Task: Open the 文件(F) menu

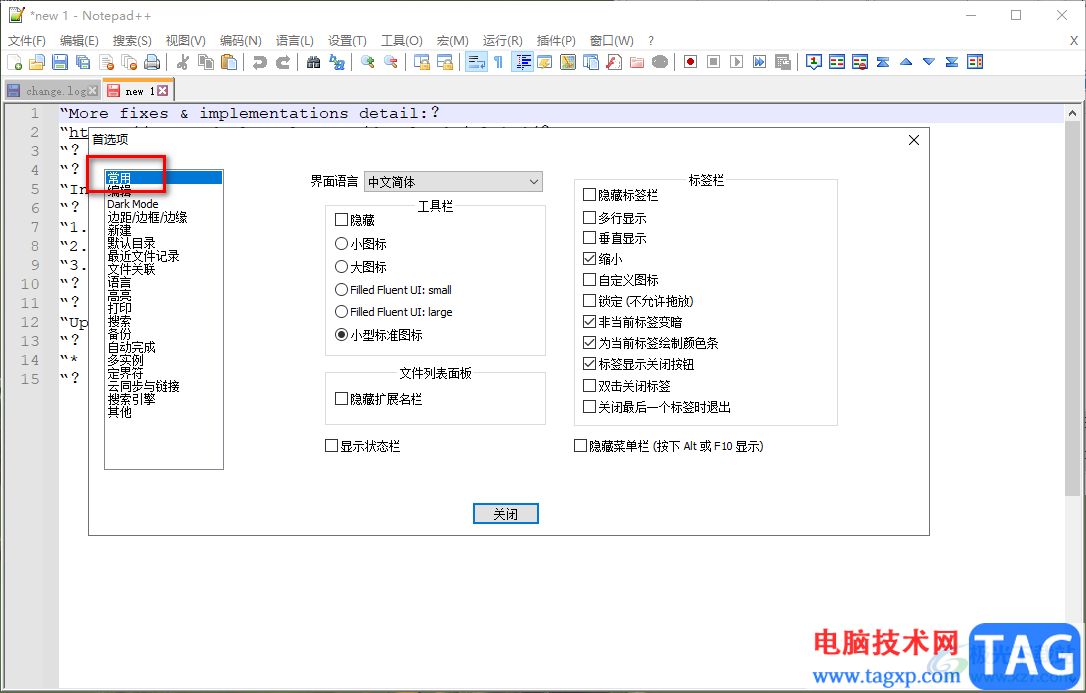Action: [x=27, y=41]
